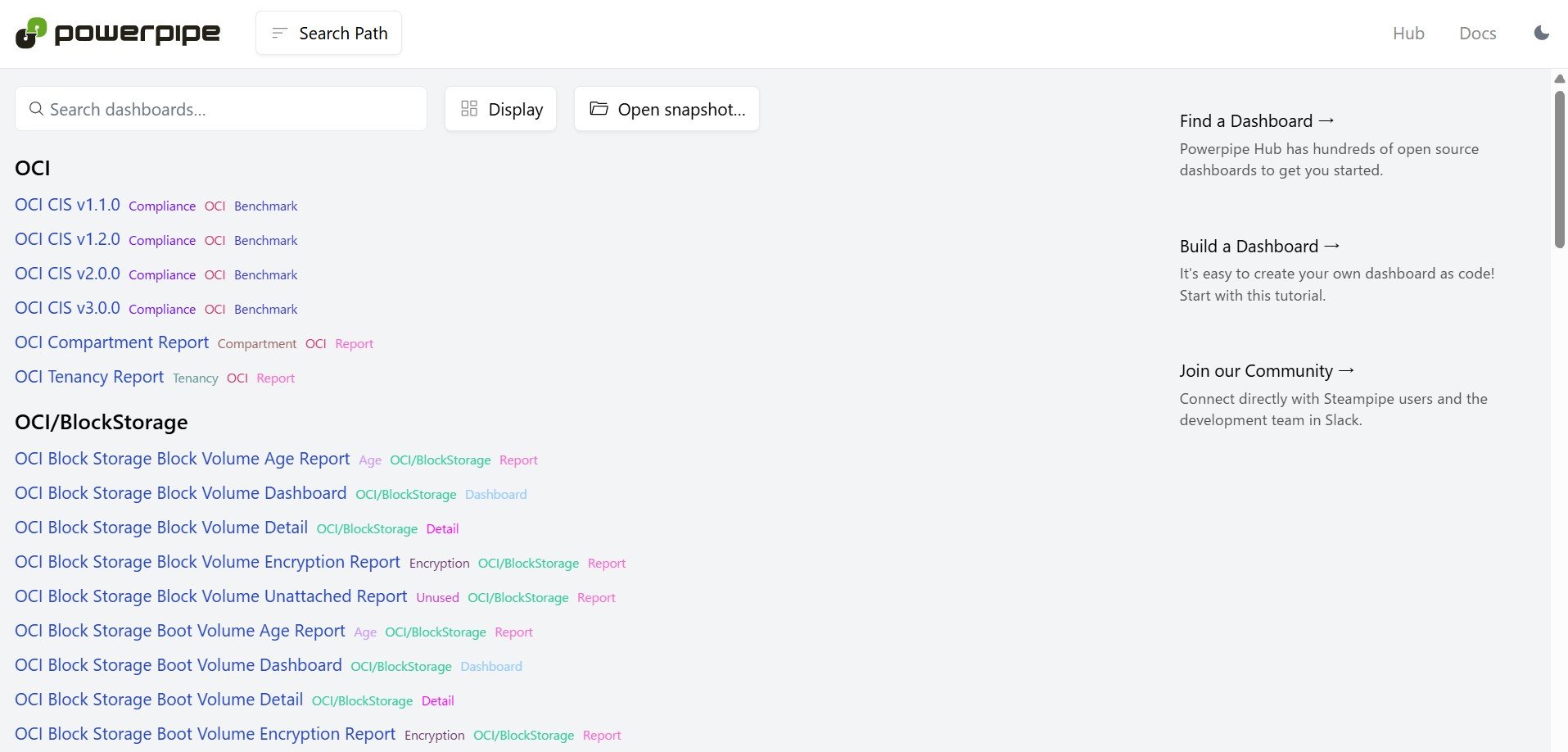Open Block Volume Unattached Report dashboard

tap(210, 596)
